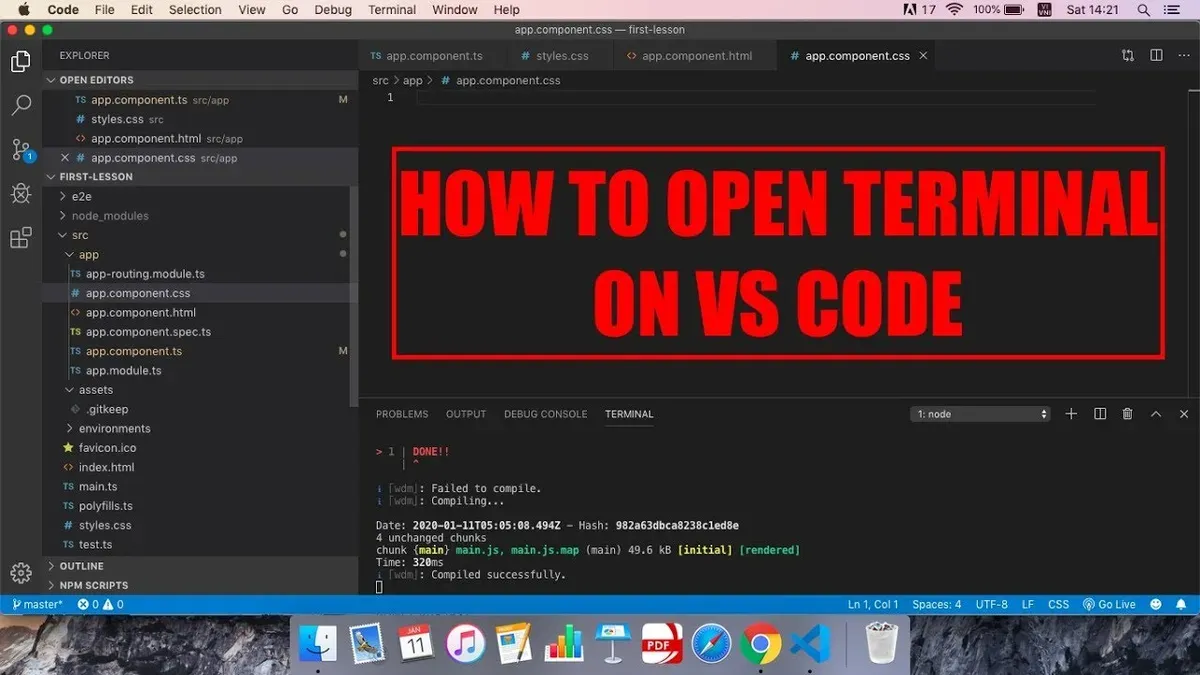The height and width of the screenshot is (675, 1200).
Task: Create a new terminal with plus icon
Action: (x=1071, y=414)
